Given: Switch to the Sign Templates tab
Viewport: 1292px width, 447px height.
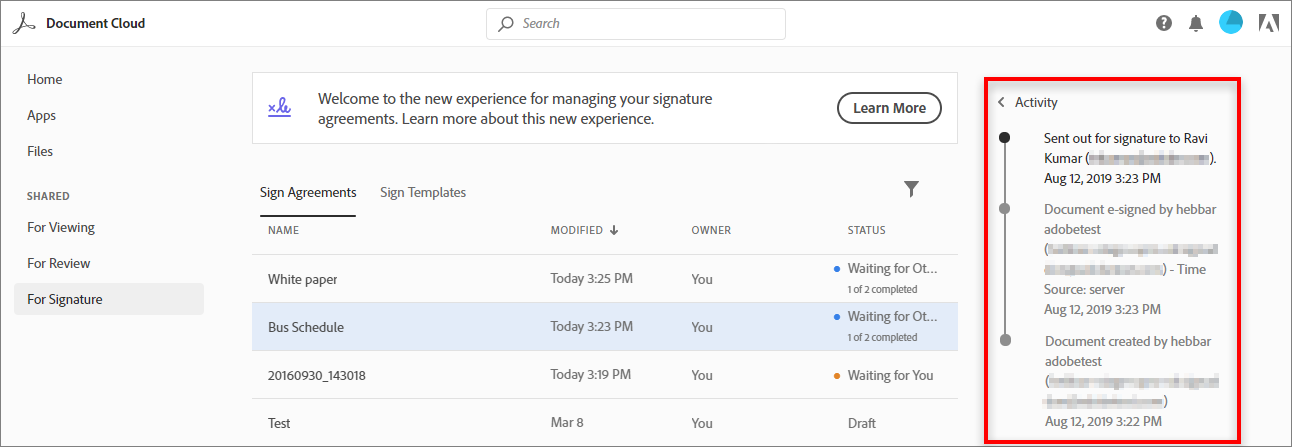Looking at the screenshot, I should pos(423,192).
